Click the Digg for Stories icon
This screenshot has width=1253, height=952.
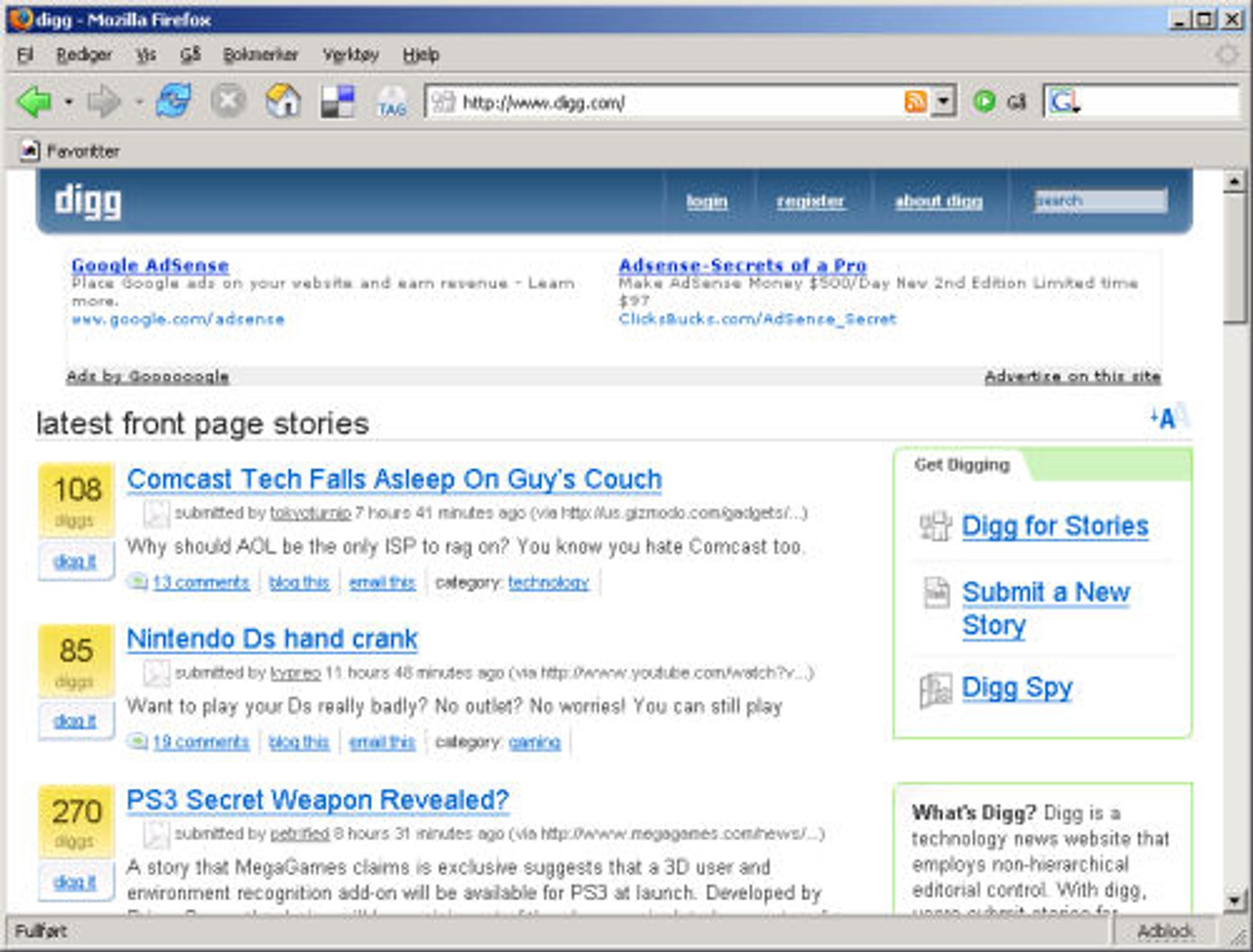coord(935,526)
